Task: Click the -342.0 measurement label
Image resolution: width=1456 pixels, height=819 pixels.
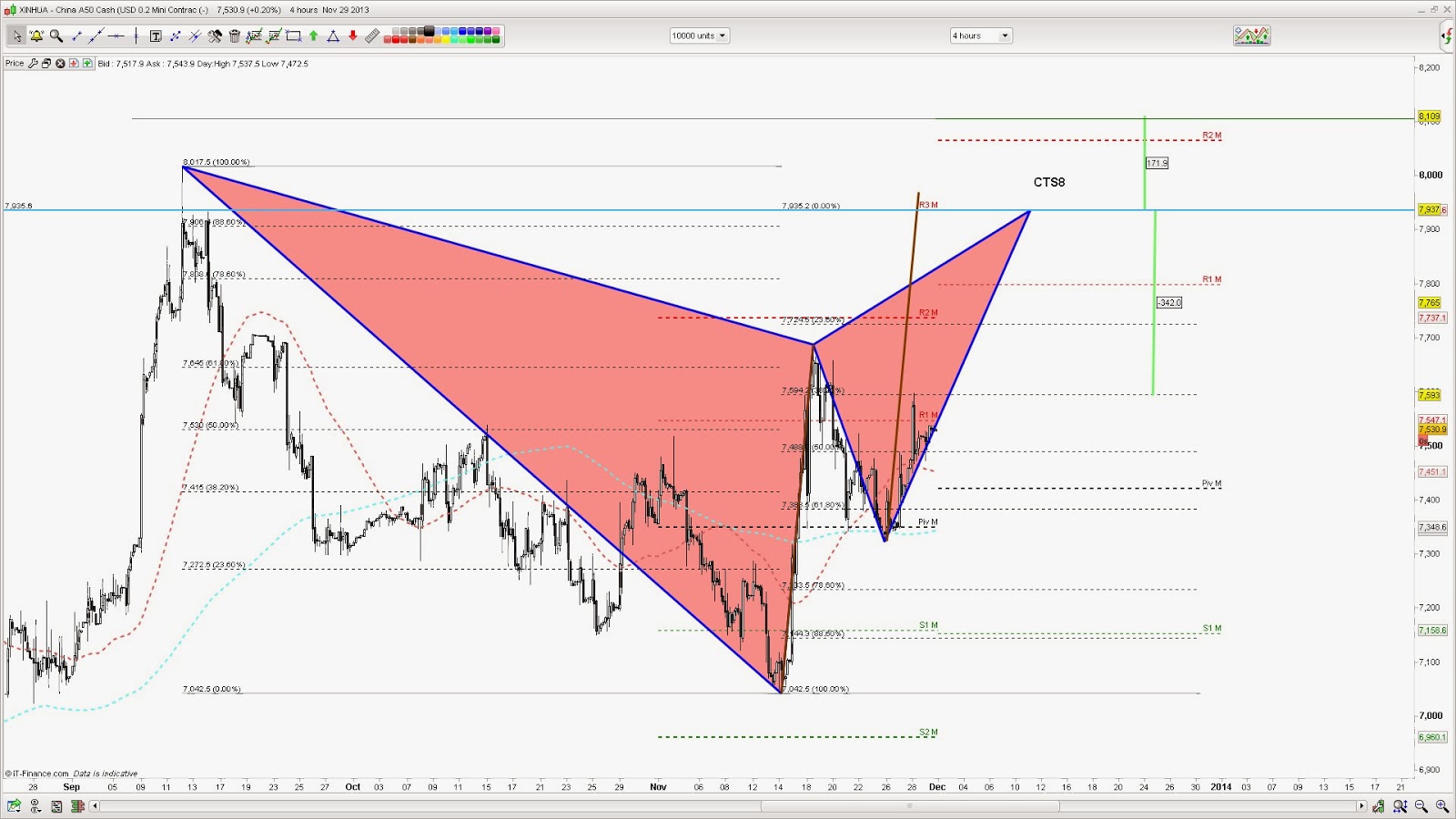Action: point(1169,302)
